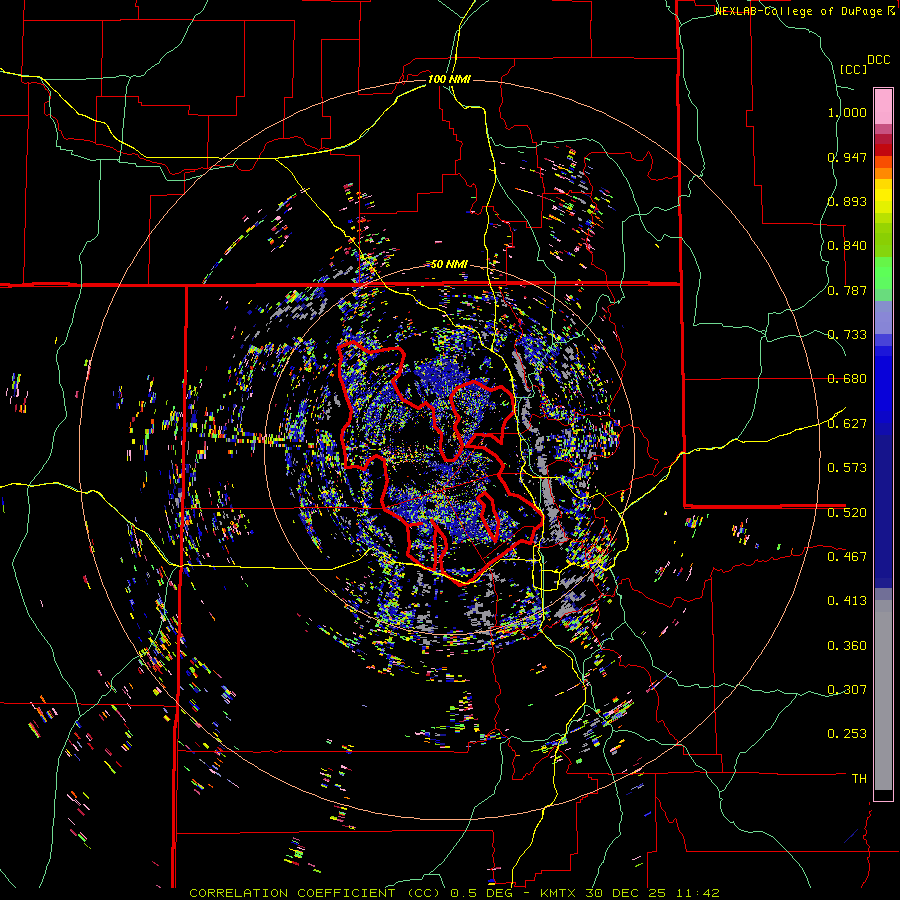
Task: Select the TH threshold label
Action: point(859,779)
